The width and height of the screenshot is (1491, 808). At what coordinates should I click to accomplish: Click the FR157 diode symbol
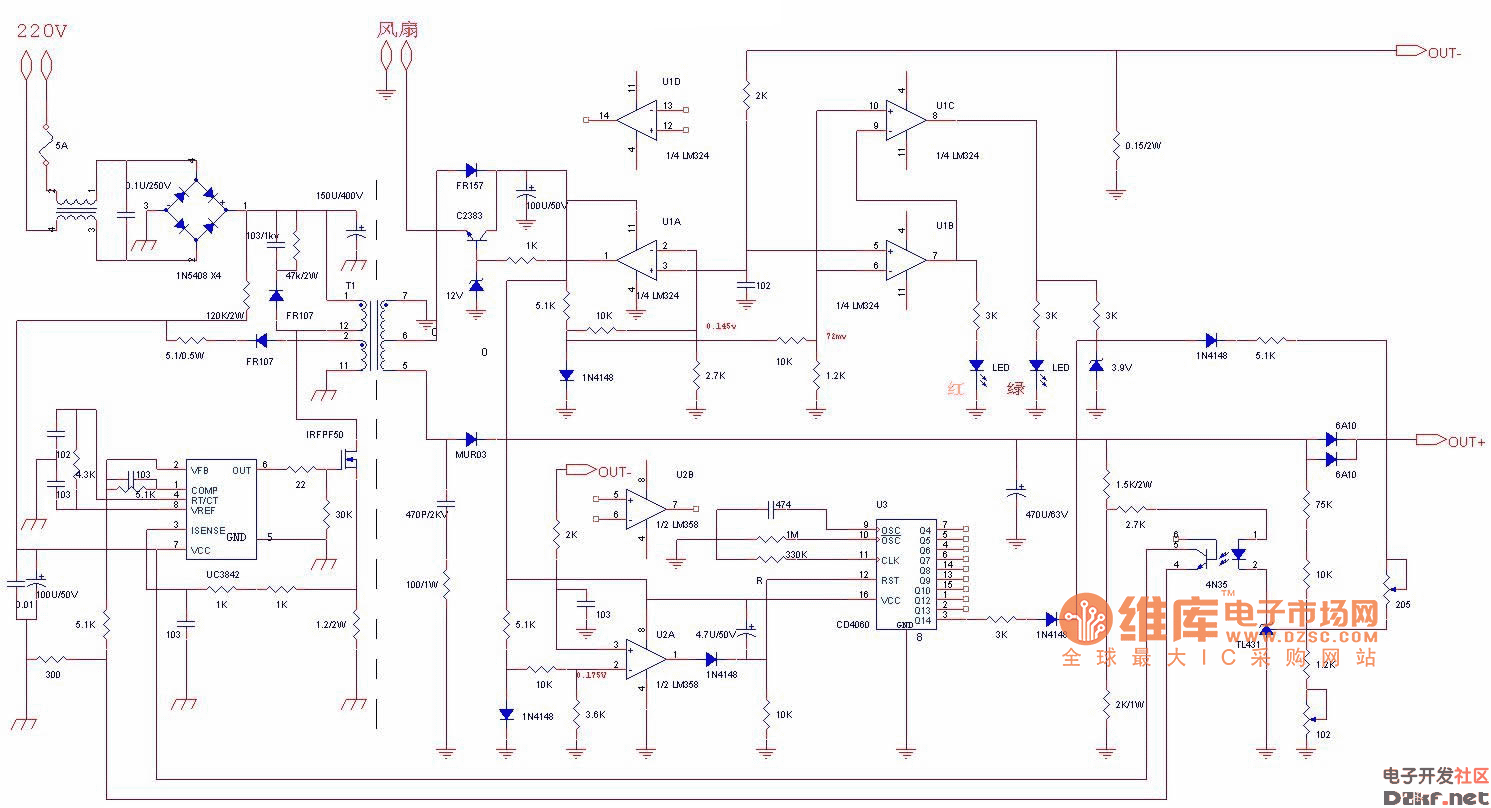474,170
